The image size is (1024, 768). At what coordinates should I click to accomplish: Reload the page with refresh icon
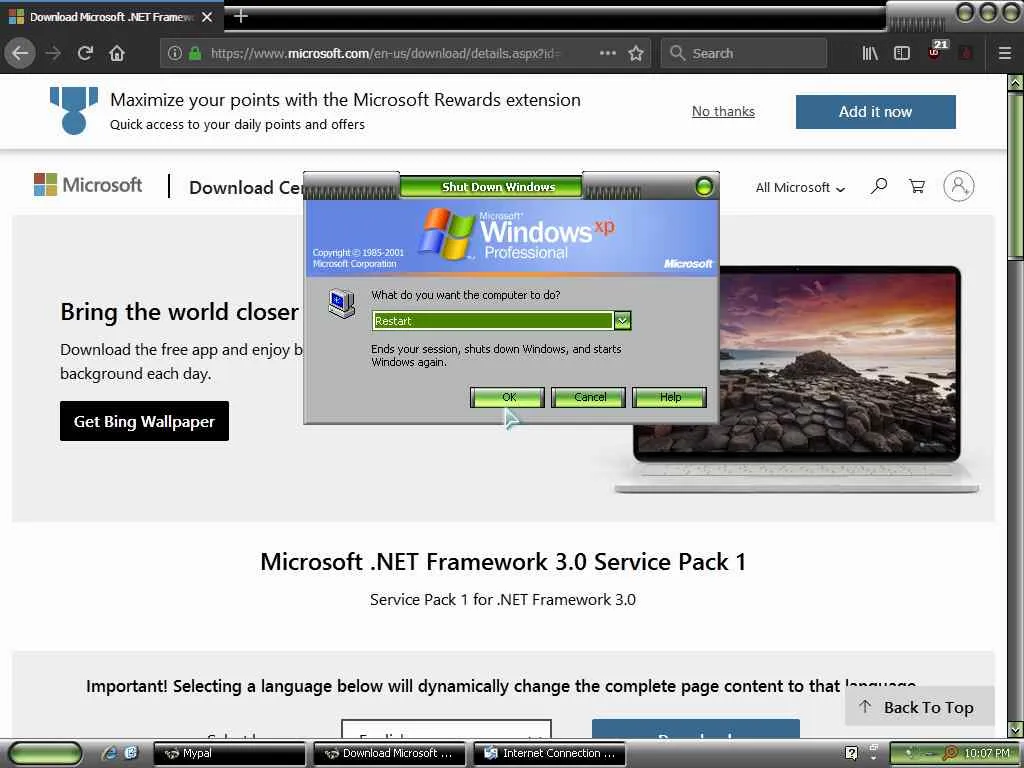click(85, 53)
